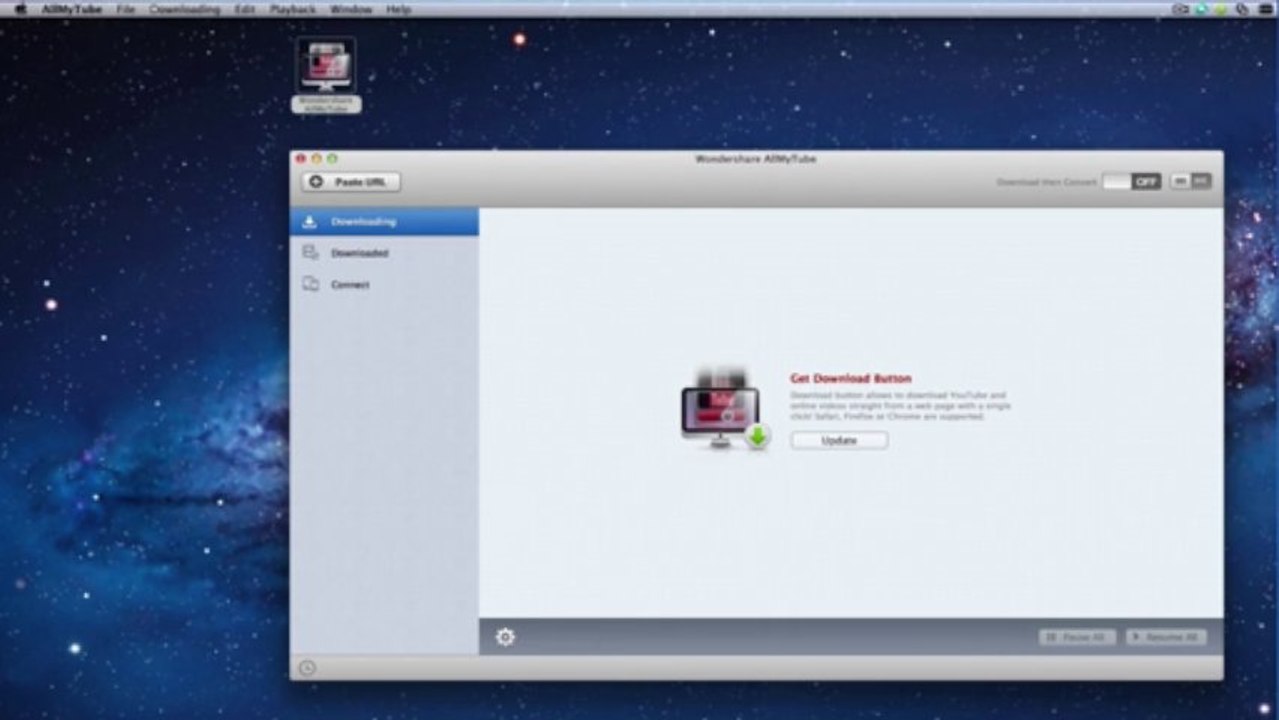Click the green round menu bar icon
The width and height of the screenshot is (1279, 720).
[x=1221, y=9]
